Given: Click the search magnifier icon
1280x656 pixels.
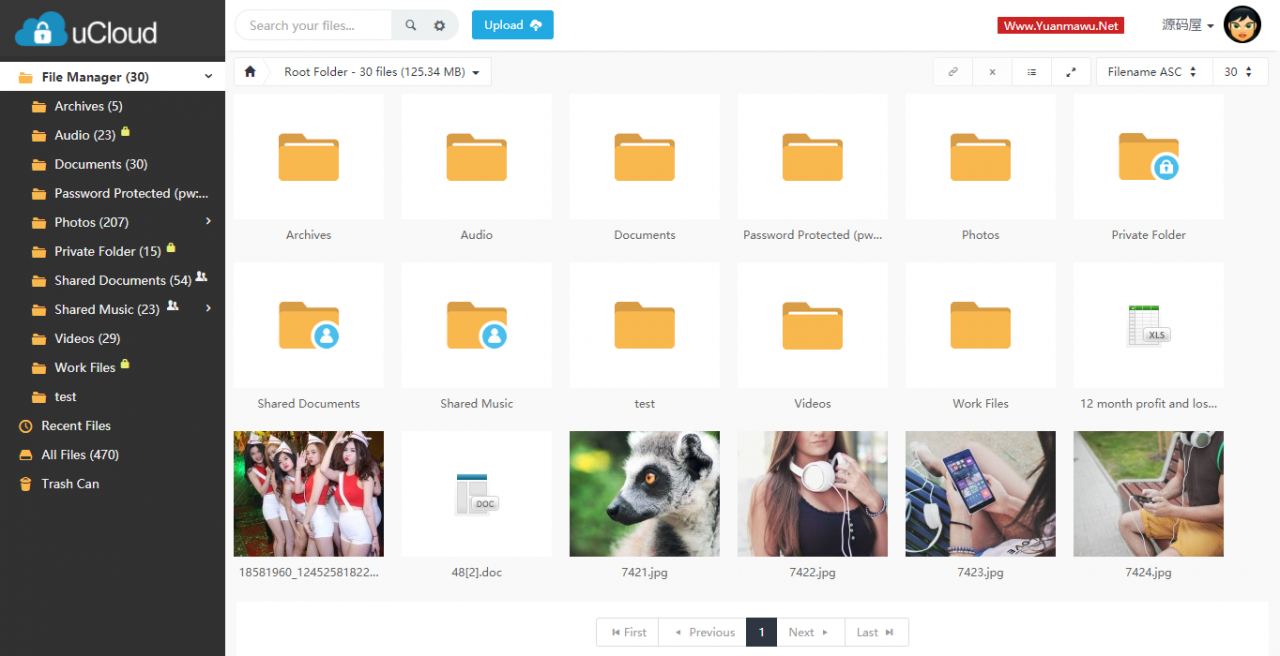Looking at the screenshot, I should click(x=411, y=26).
